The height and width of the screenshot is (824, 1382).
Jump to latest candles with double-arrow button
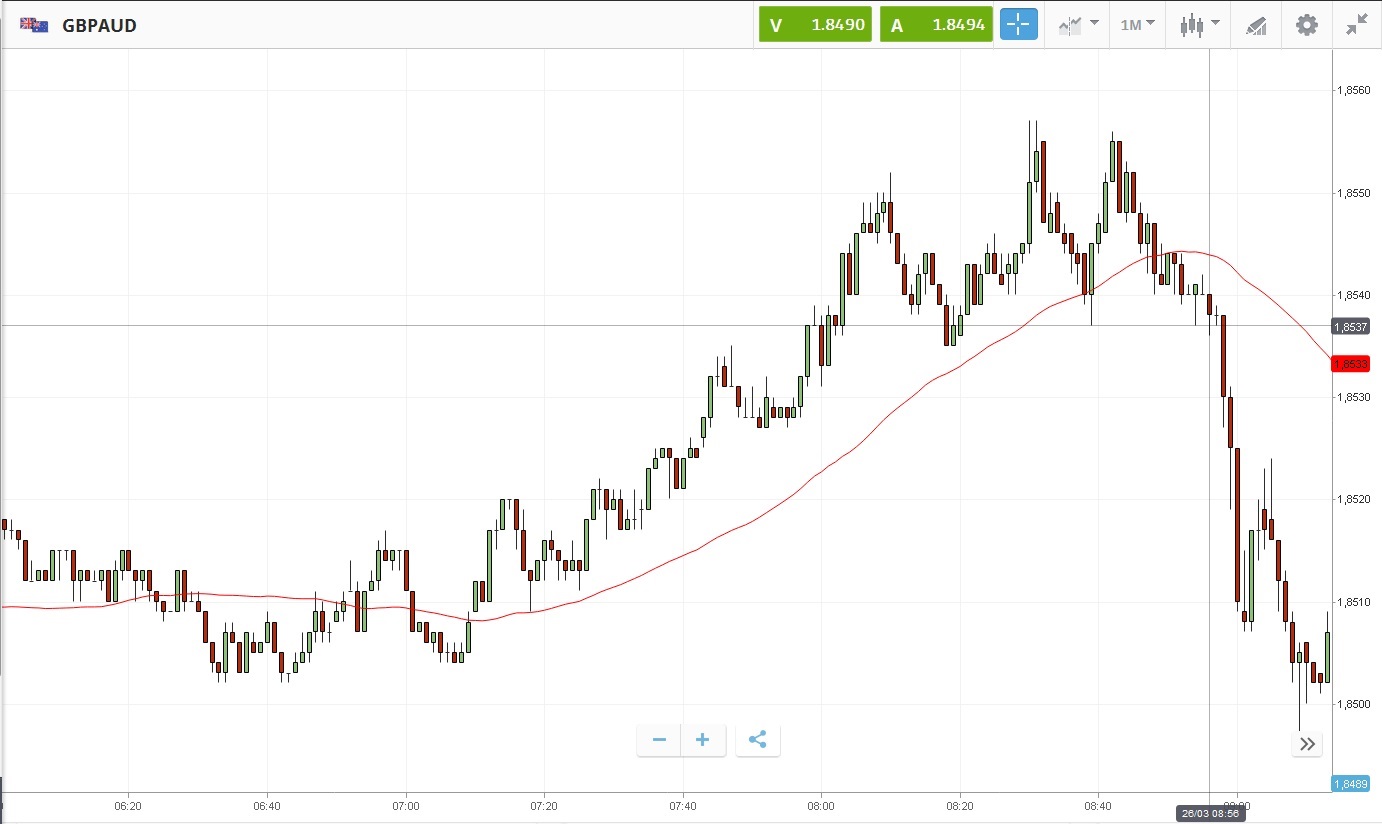click(1307, 743)
